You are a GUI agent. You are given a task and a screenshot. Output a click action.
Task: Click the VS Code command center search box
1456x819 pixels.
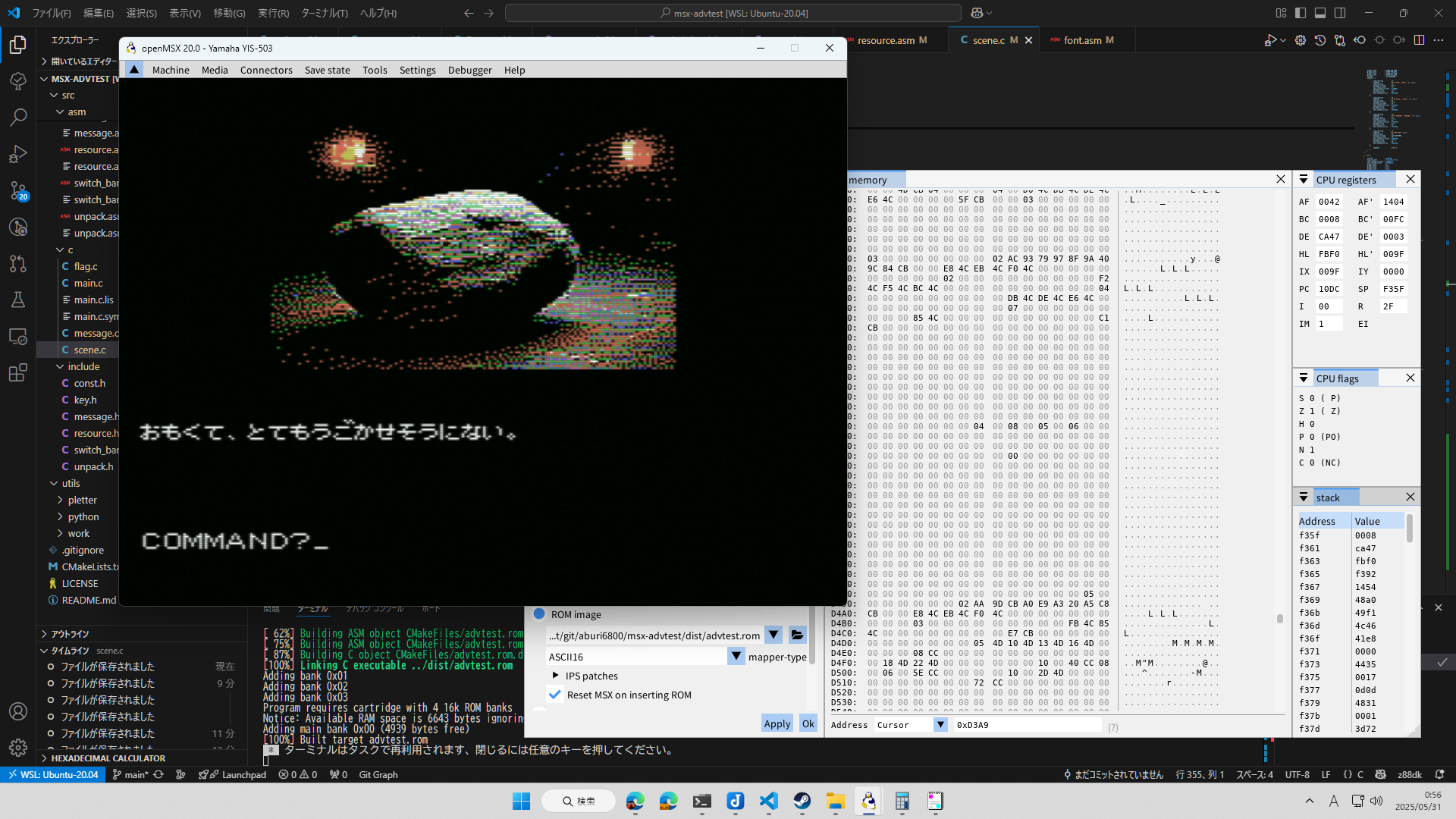pos(733,13)
